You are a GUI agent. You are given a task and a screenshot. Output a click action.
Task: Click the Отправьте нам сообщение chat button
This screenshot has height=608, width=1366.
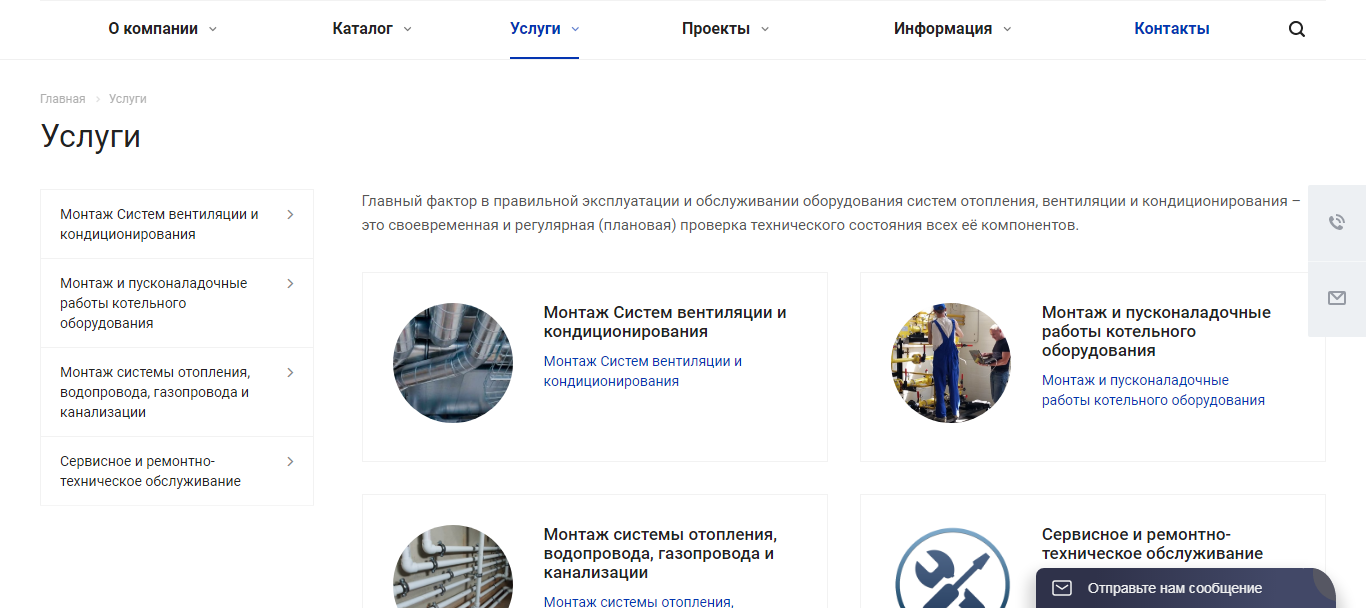coord(1186,588)
